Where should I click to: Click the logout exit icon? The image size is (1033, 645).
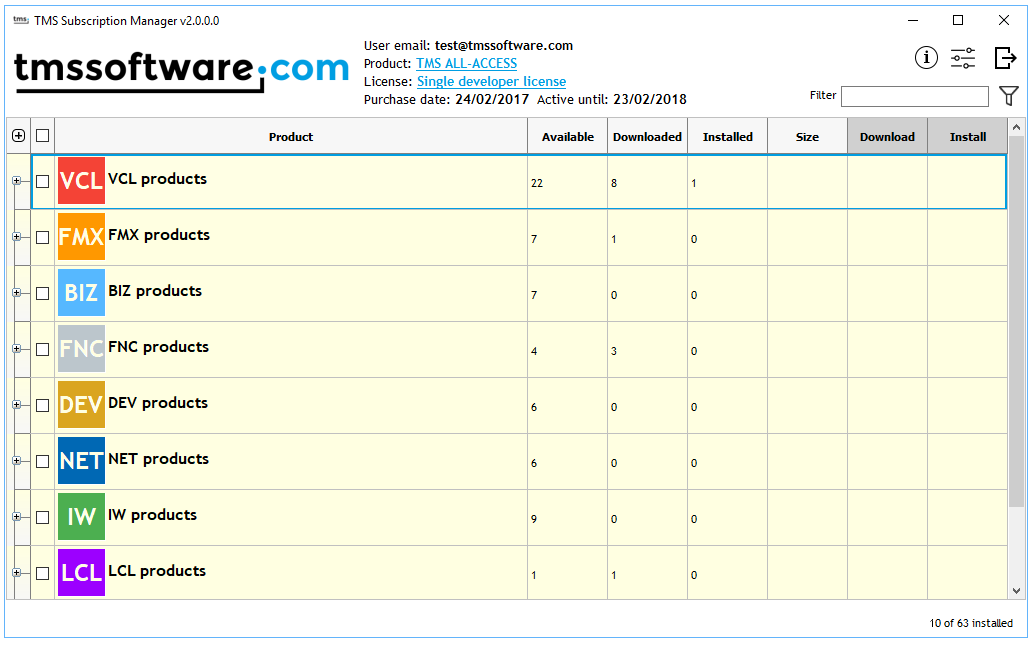coord(1005,58)
